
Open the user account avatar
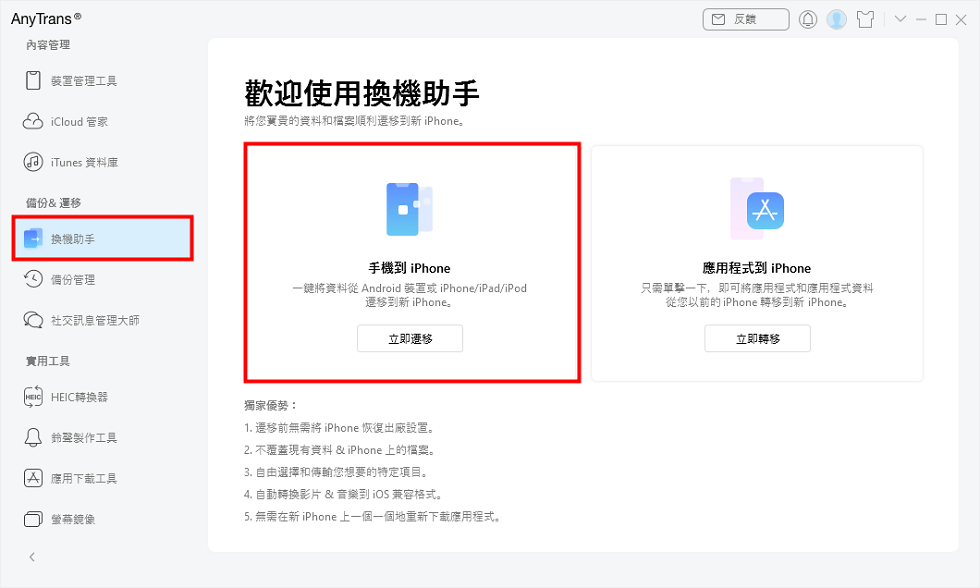pos(836,19)
